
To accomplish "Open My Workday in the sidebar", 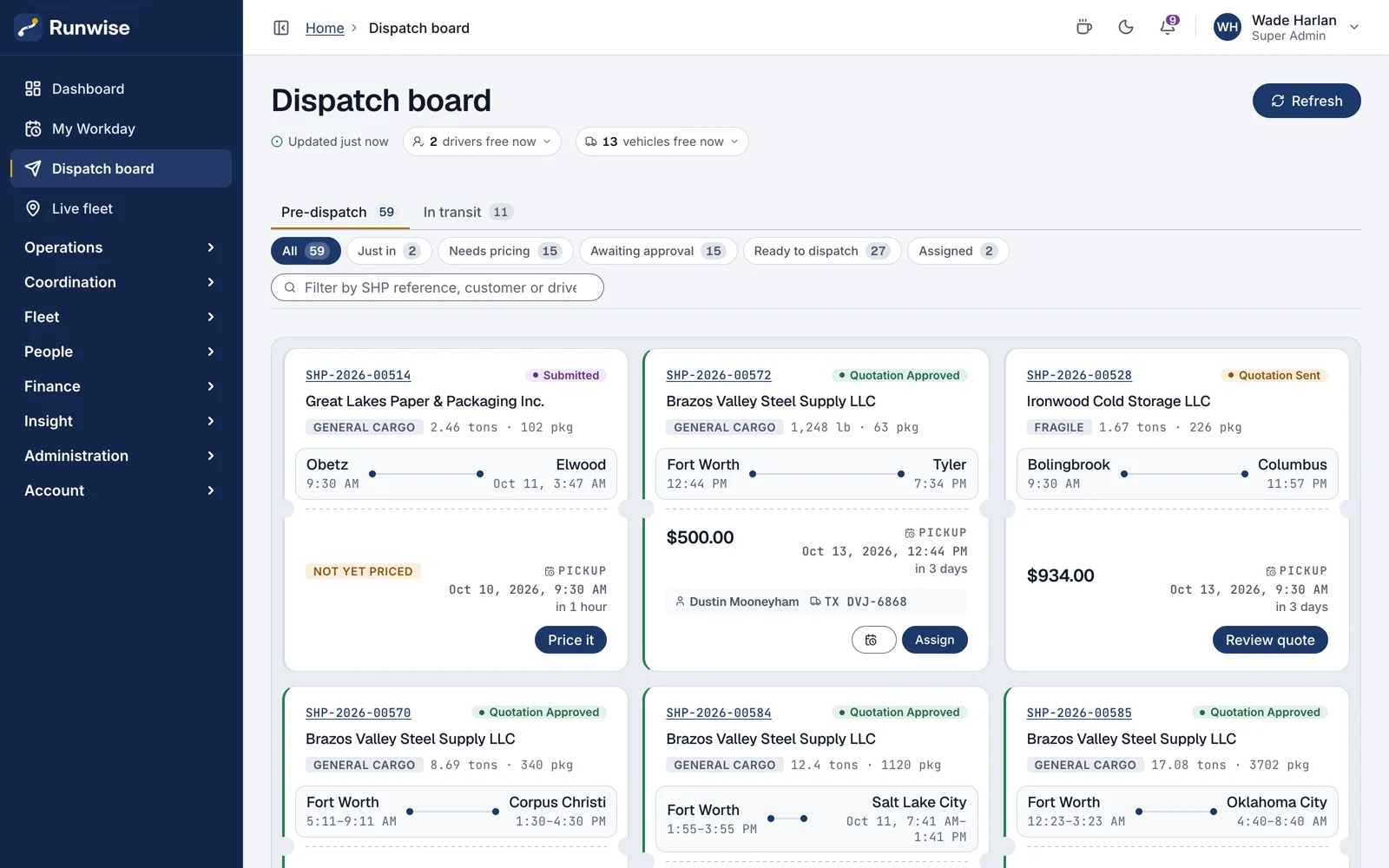I will 121,128.
